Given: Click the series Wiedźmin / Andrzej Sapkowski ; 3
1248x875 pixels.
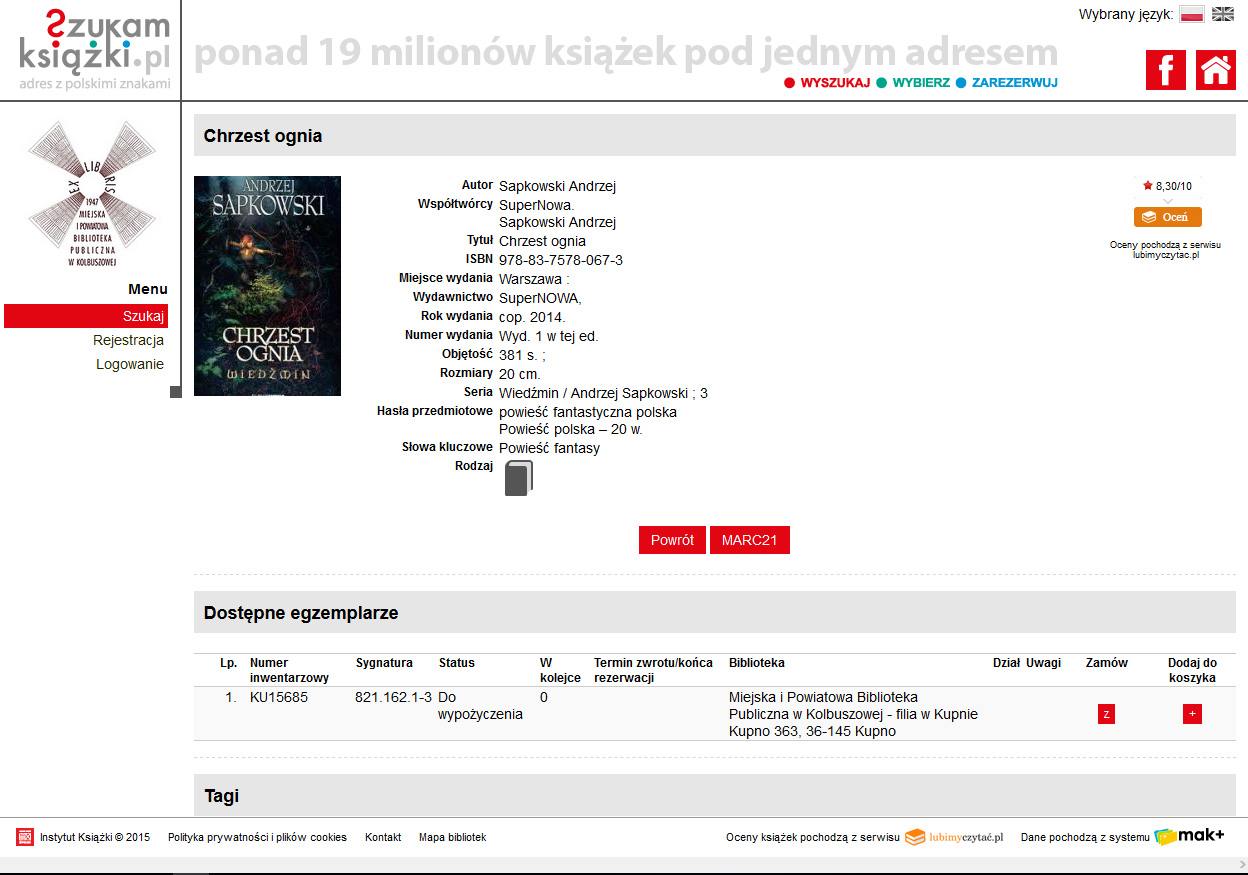Looking at the screenshot, I should click(x=603, y=393).
